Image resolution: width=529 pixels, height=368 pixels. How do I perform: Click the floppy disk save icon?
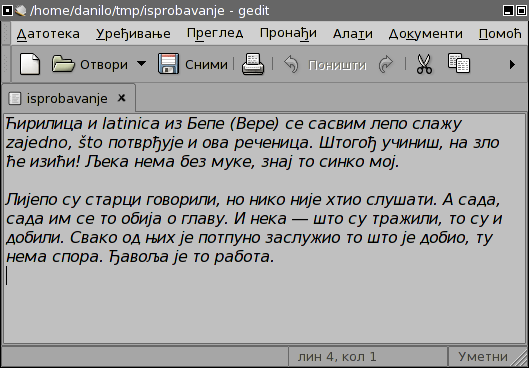[168, 63]
